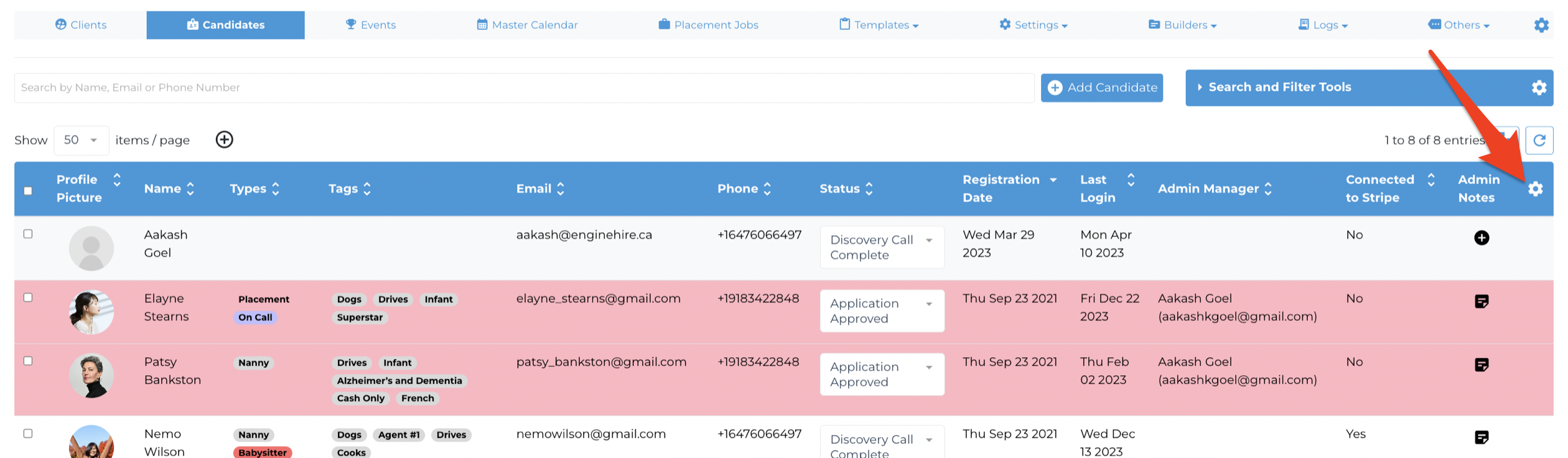This screenshot has height=458, width=1568.
Task: Open the Master Calendar tab
Action: click(527, 25)
